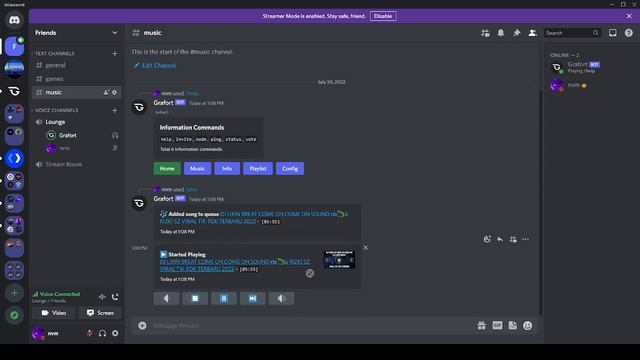The height and width of the screenshot is (360, 640).
Task: Pause the current song
Action: click(x=224, y=298)
